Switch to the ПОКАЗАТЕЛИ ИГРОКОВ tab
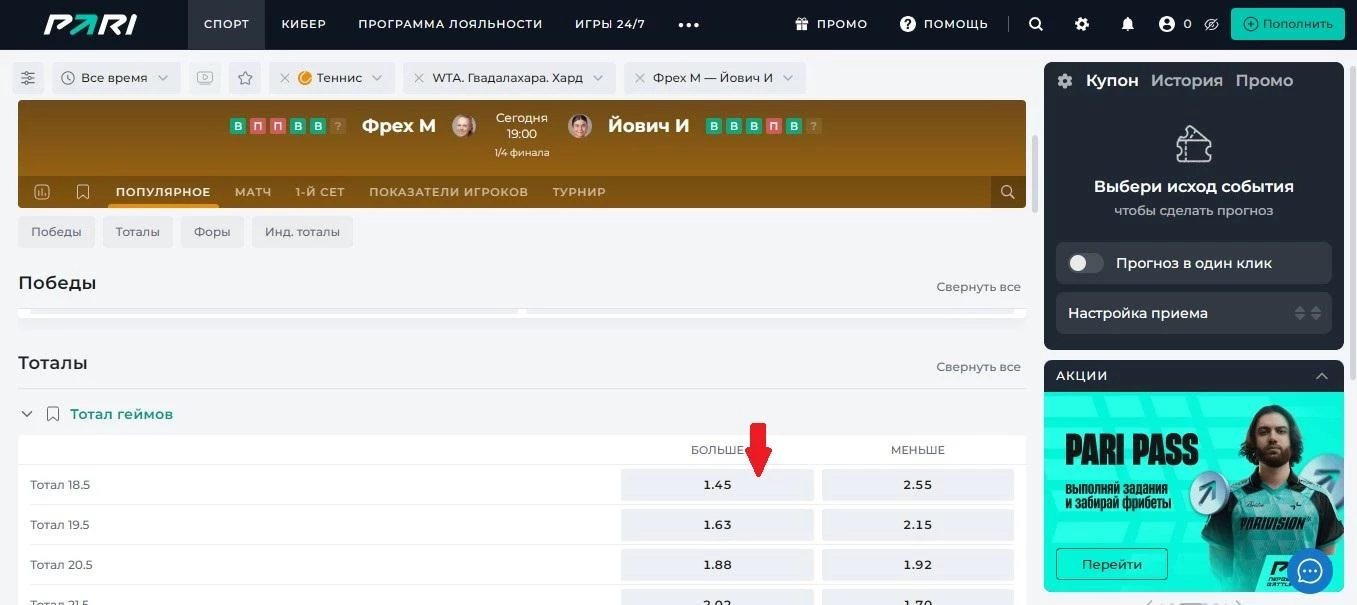Screen dimensions: 1357x605 [448, 192]
